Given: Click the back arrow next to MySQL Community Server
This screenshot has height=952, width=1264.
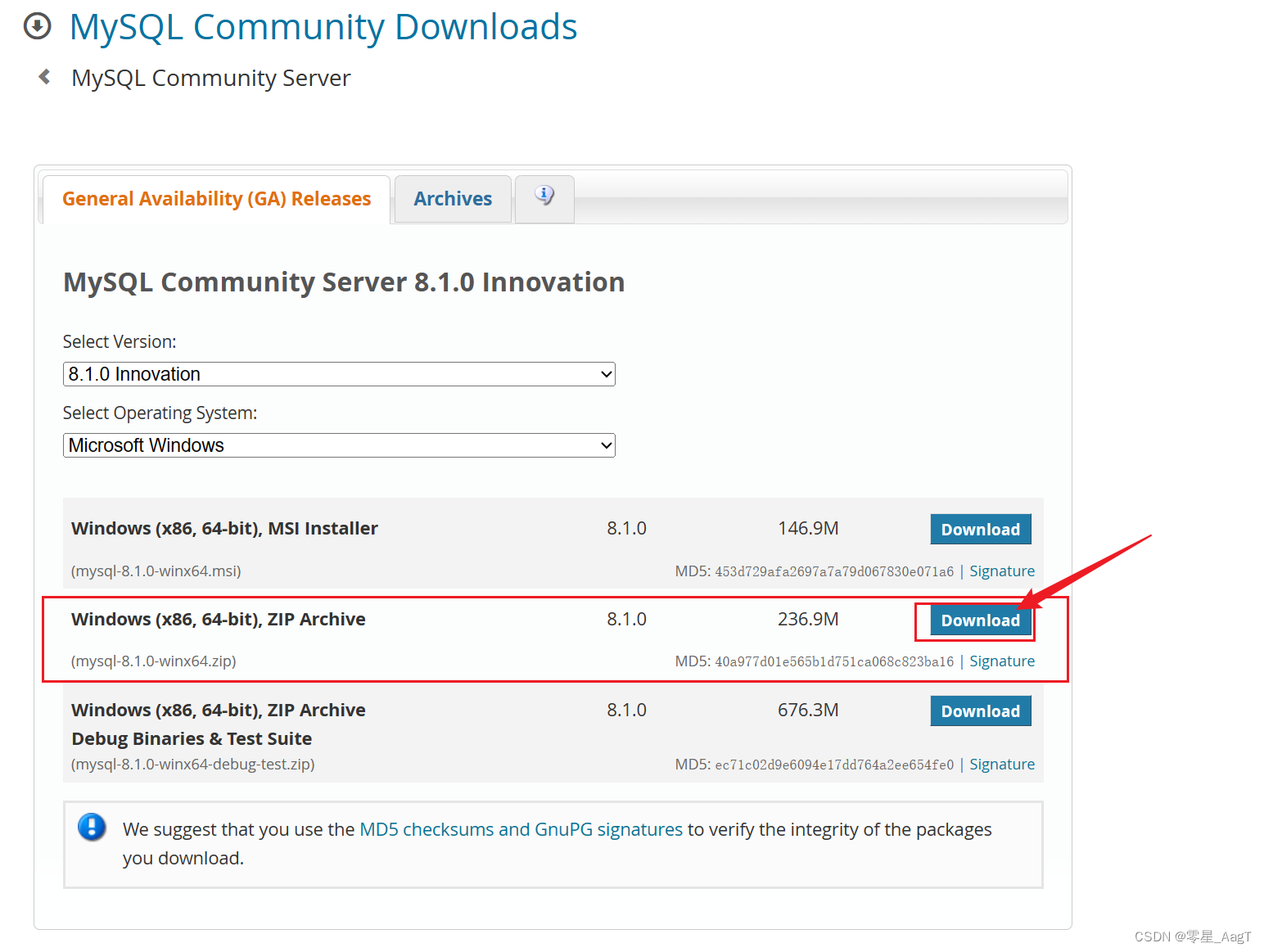Looking at the screenshot, I should (x=45, y=77).
